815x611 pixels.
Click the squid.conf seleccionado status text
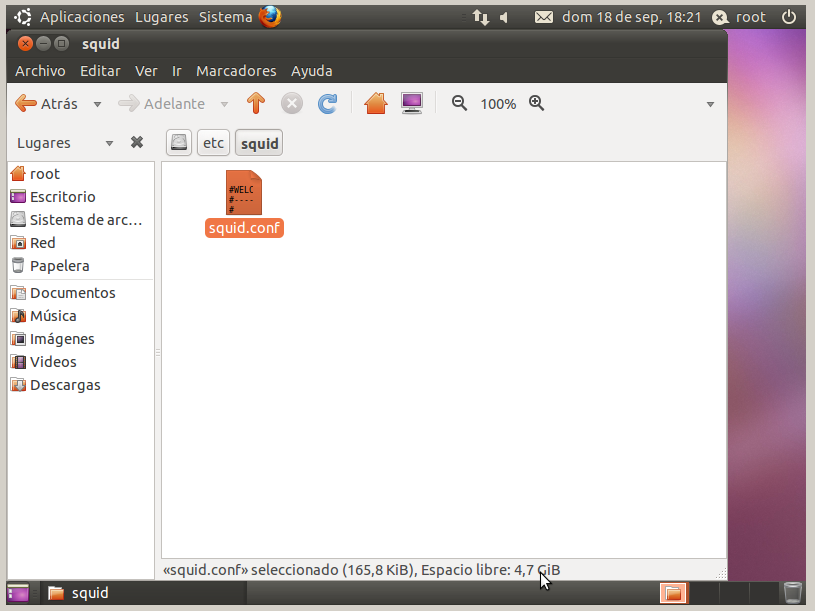(x=361, y=570)
